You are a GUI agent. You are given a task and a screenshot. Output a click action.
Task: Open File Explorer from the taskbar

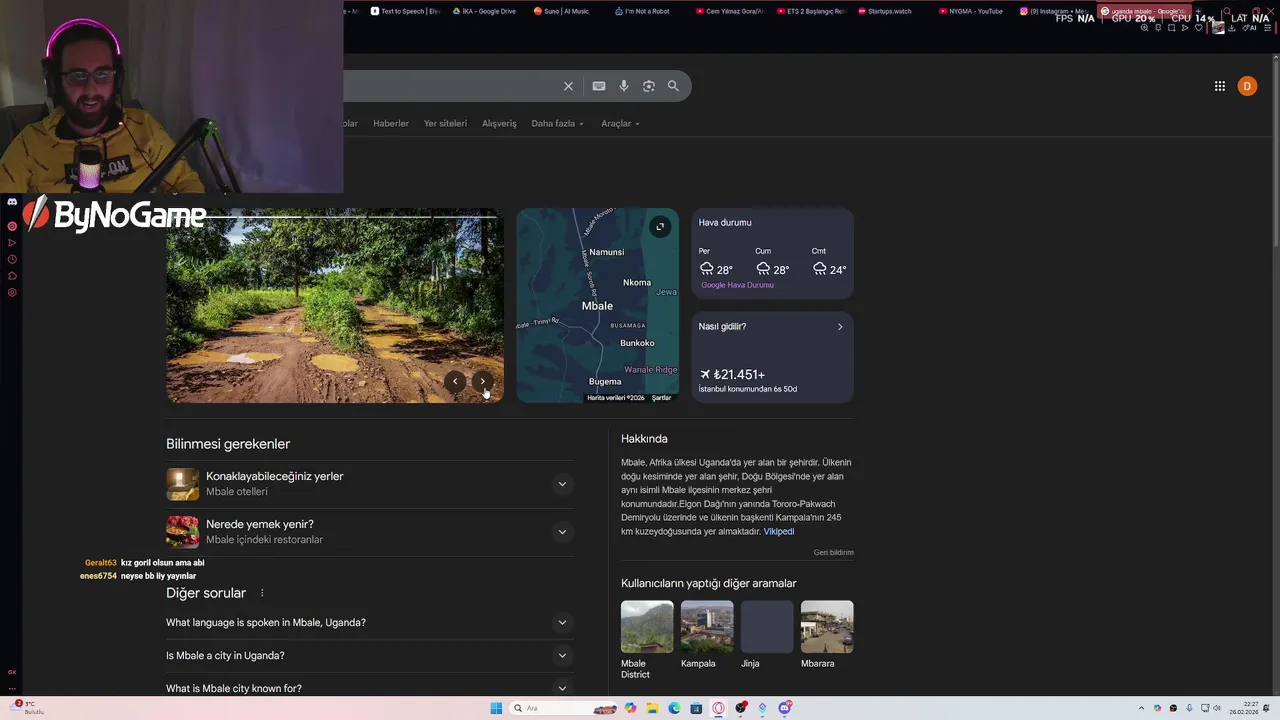tap(652, 708)
